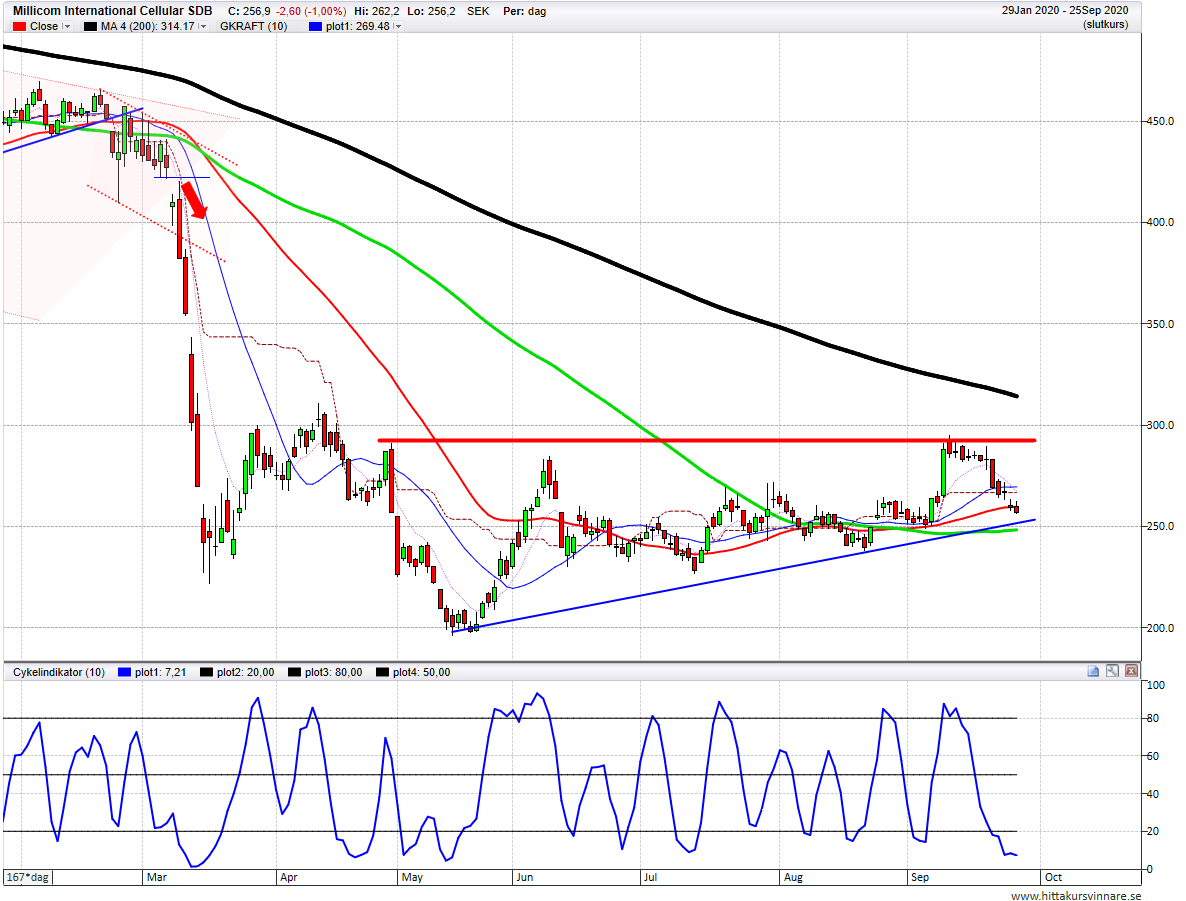The width and height of the screenshot is (1186, 901).
Task: Click the C: 256,9 closing value
Action: tap(248, 11)
